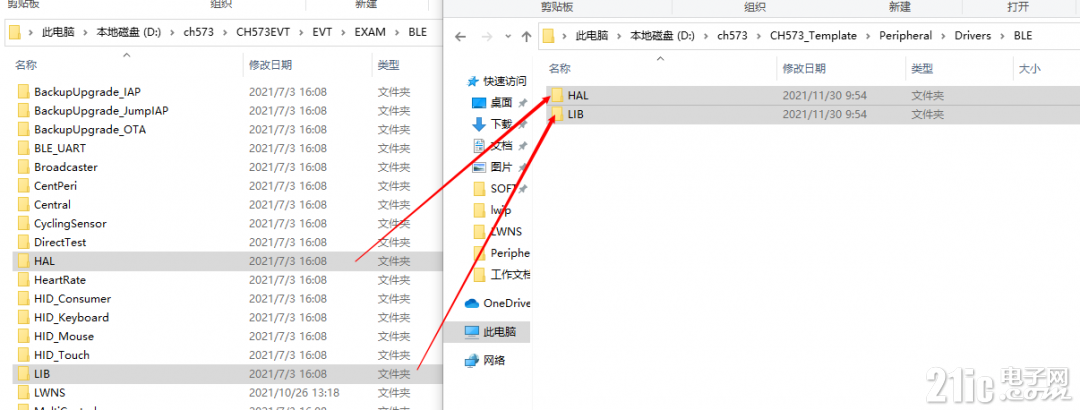Navigate to EXAM in left address bar
The width and height of the screenshot is (1080, 410).
coord(370,32)
